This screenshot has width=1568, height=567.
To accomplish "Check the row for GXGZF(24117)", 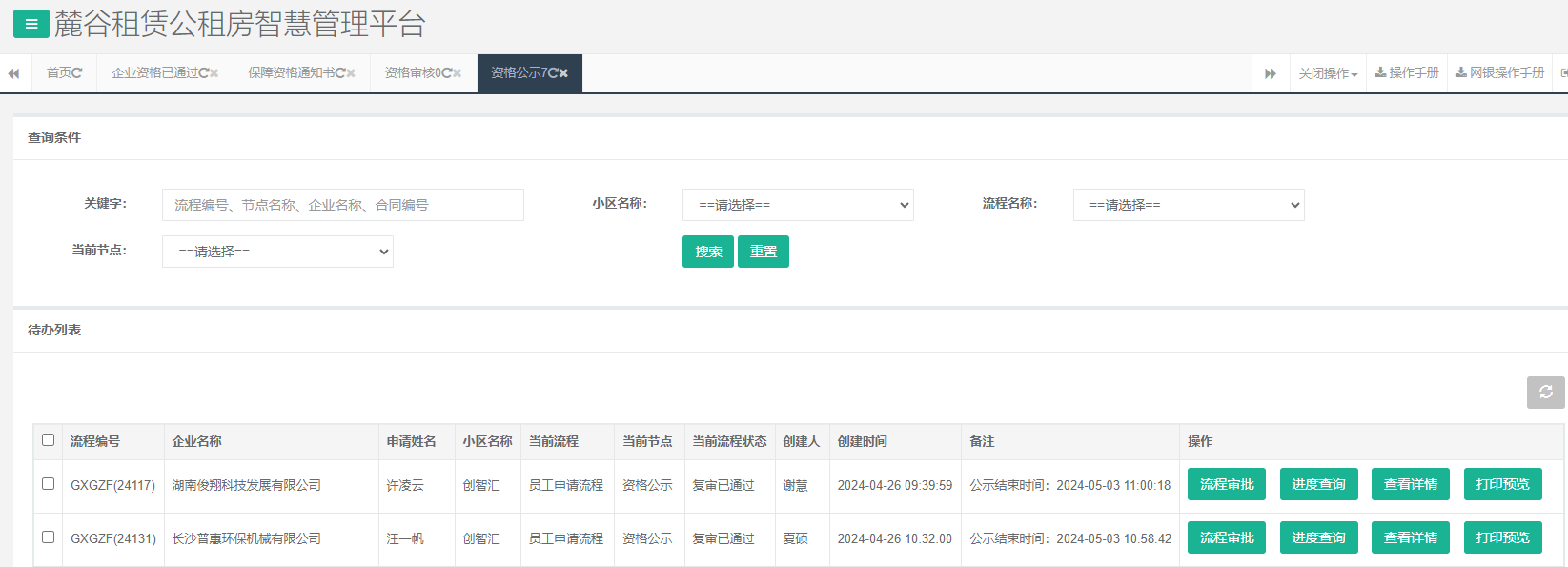I will [48, 484].
